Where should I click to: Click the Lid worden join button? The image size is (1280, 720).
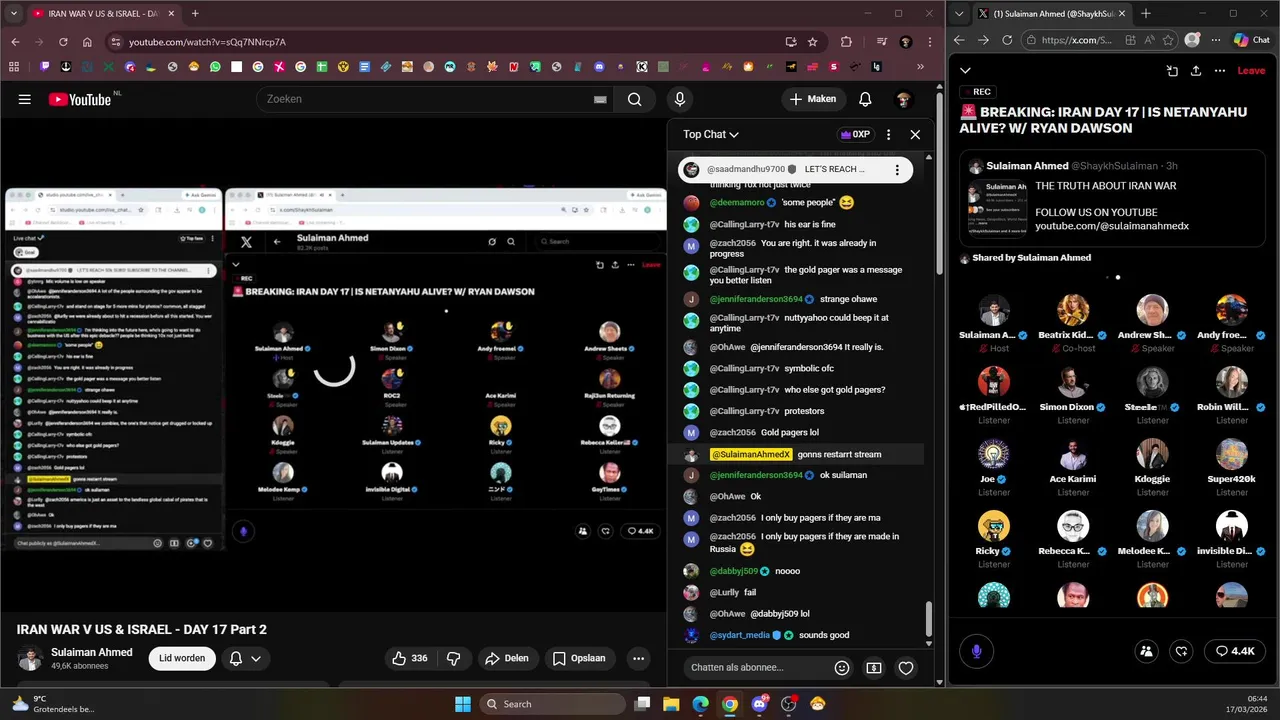coord(182,658)
